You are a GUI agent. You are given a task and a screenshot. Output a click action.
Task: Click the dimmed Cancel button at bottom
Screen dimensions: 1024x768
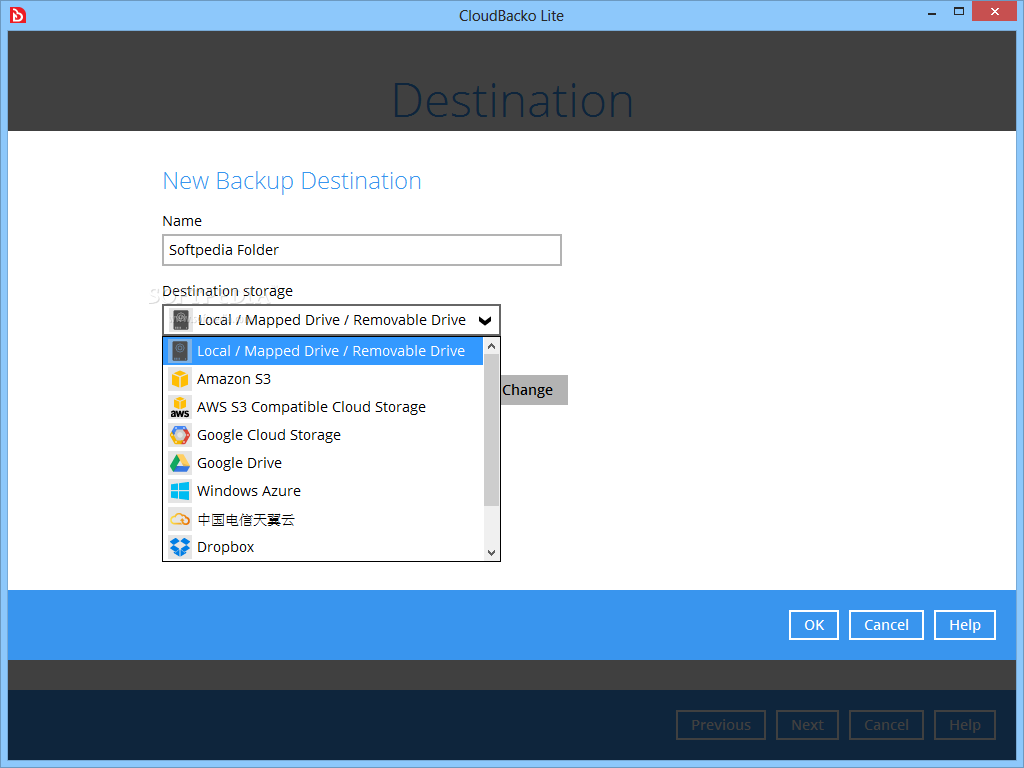pos(886,725)
